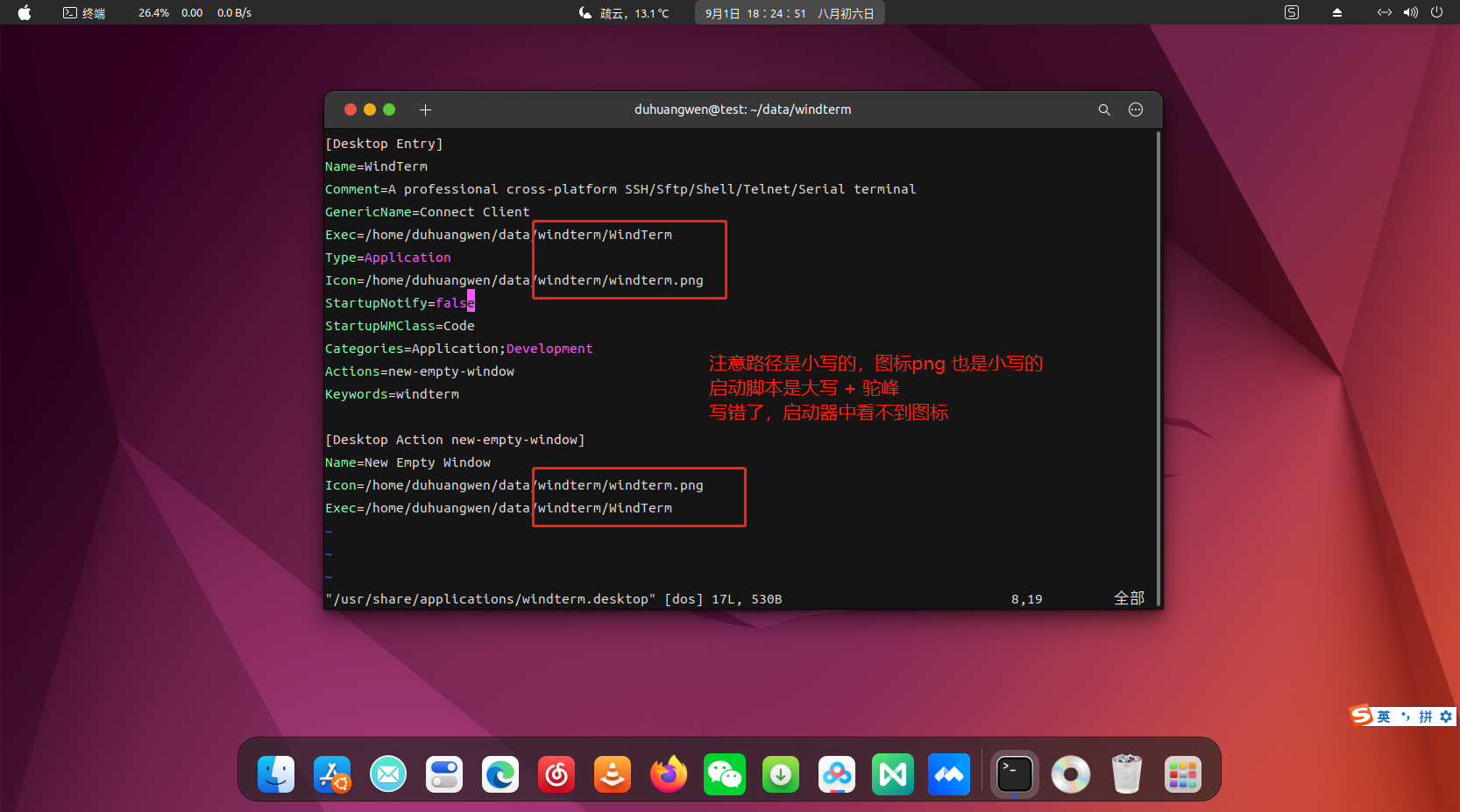Click the [Desktop Action new-empty-window] line

coord(455,440)
